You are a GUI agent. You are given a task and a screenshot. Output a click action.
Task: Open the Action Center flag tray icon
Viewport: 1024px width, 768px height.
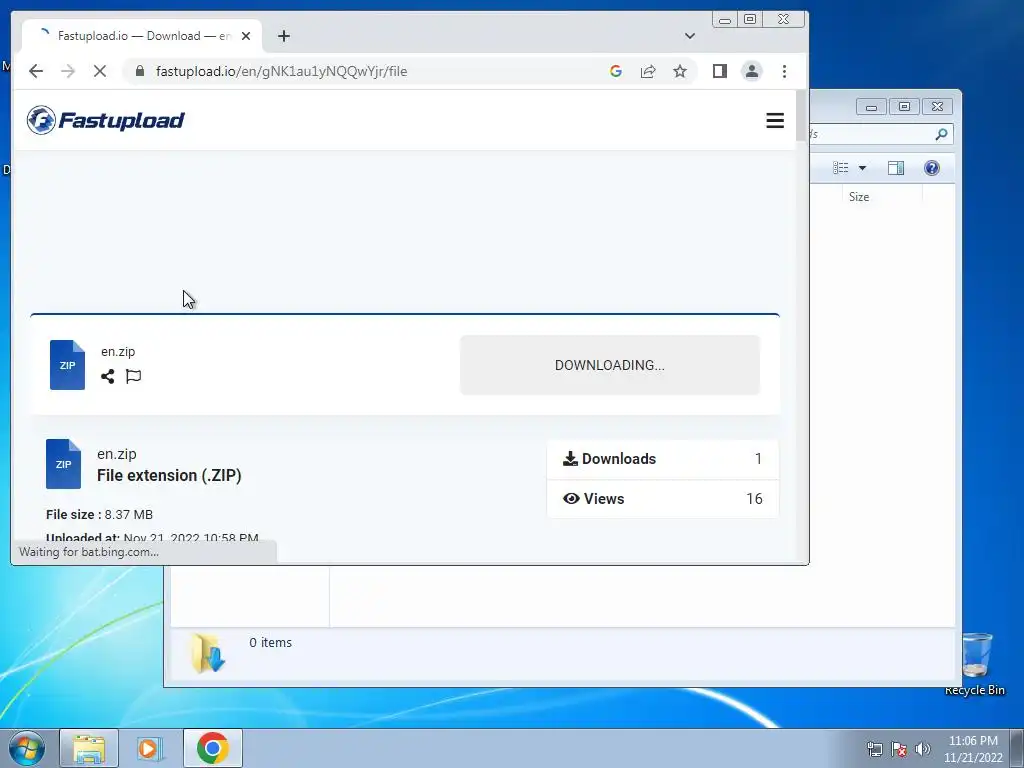(899, 749)
